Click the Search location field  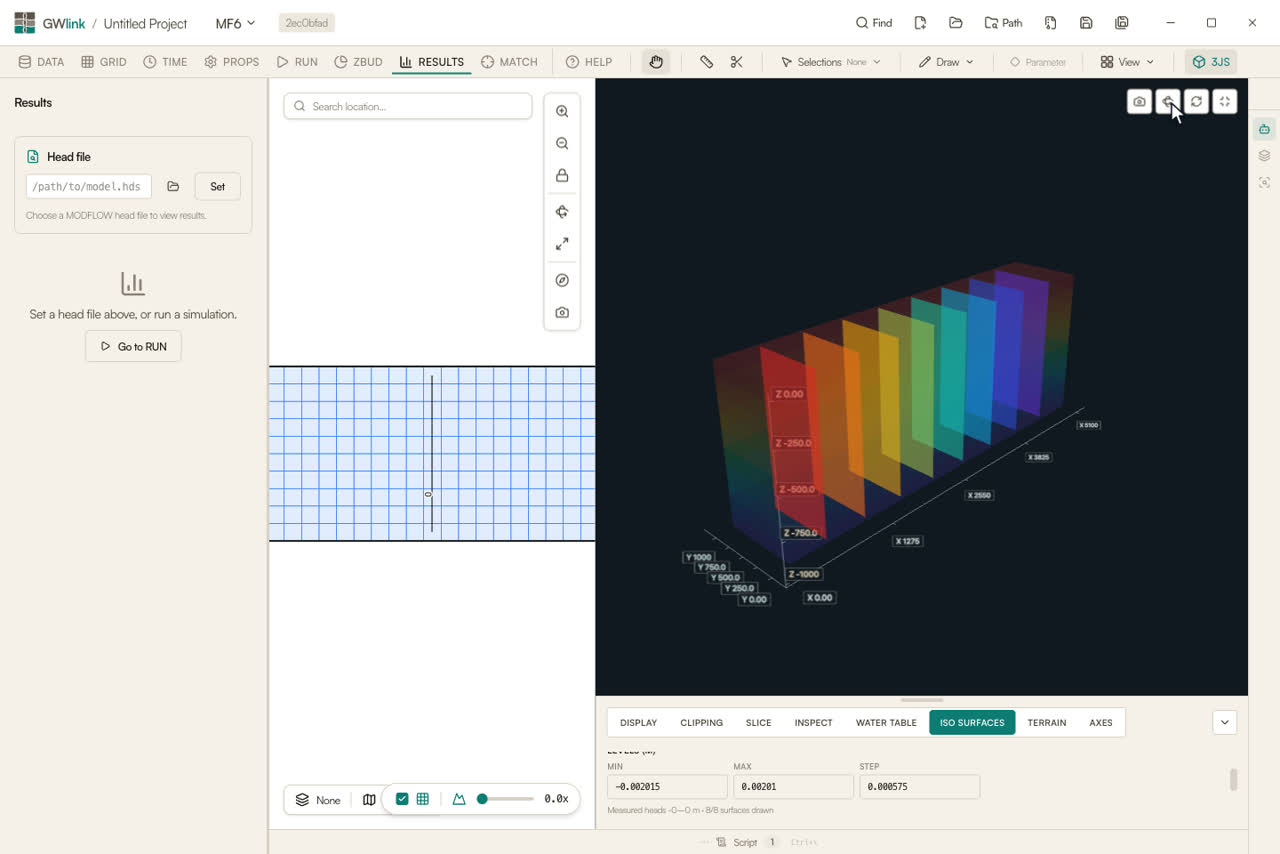pos(408,106)
